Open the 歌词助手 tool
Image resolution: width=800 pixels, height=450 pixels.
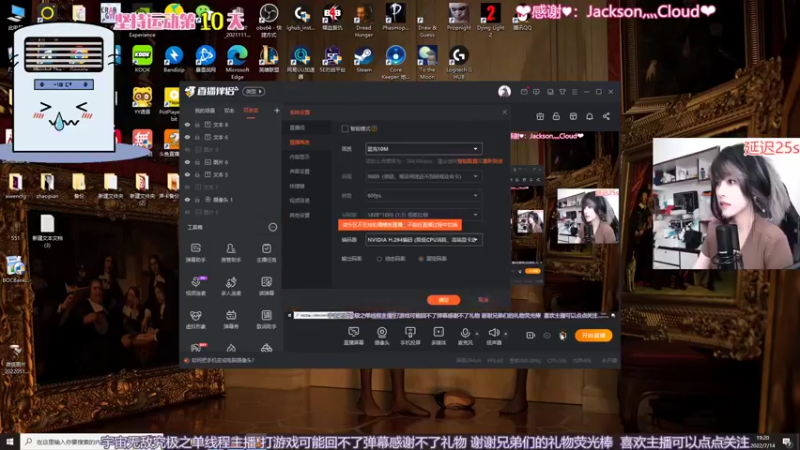[266, 319]
